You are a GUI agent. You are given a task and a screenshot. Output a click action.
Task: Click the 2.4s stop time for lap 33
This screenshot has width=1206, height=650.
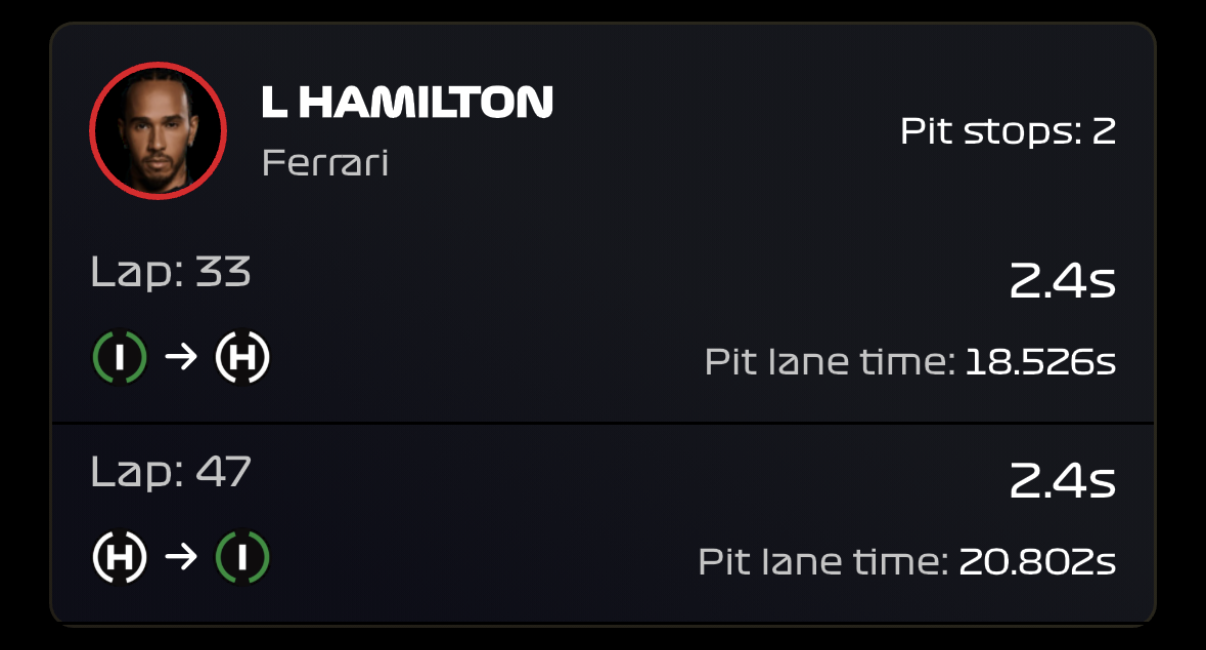coord(1062,283)
